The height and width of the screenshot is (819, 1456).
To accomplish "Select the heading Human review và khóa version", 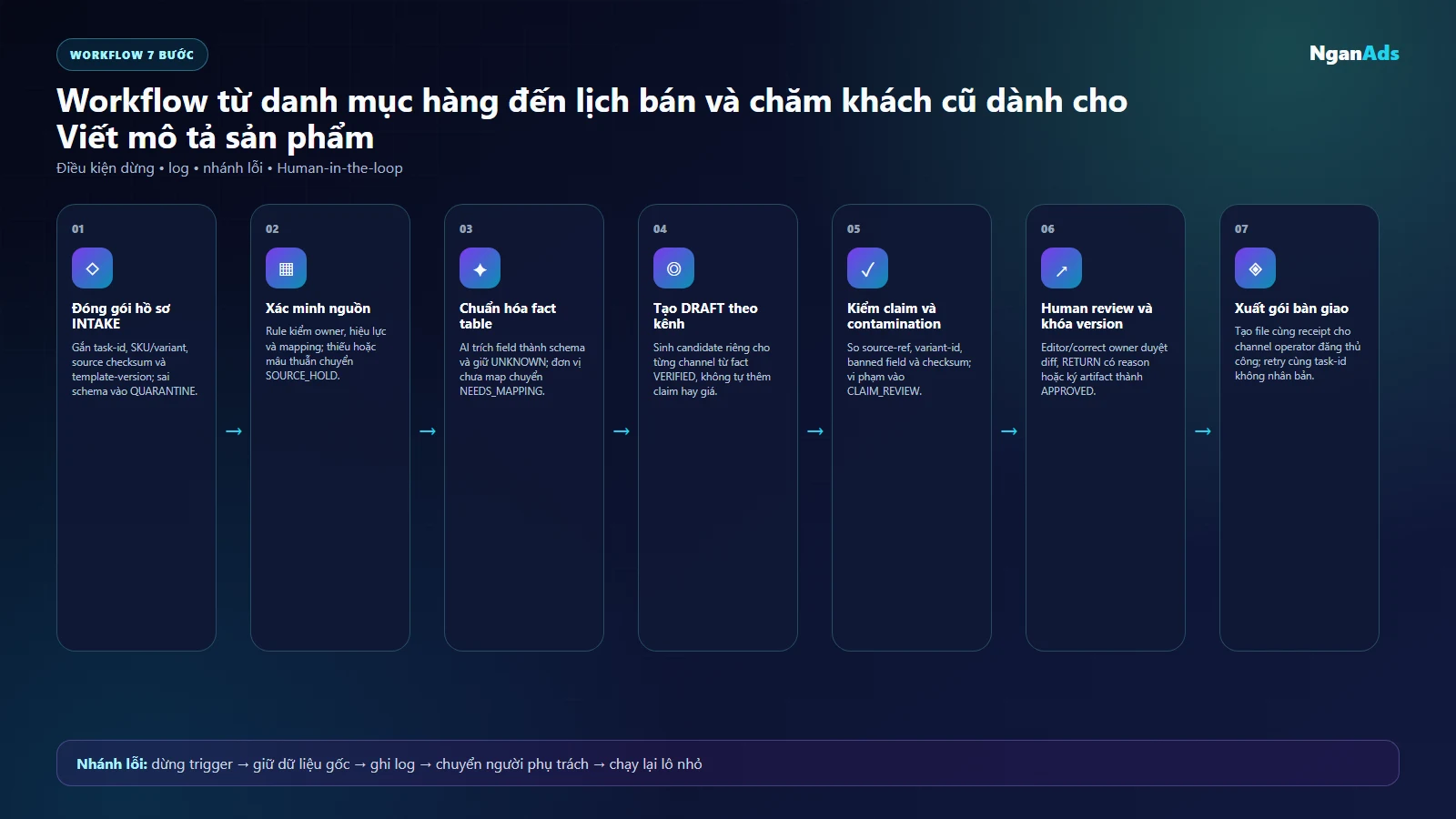I will click(x=1097, y=316).
